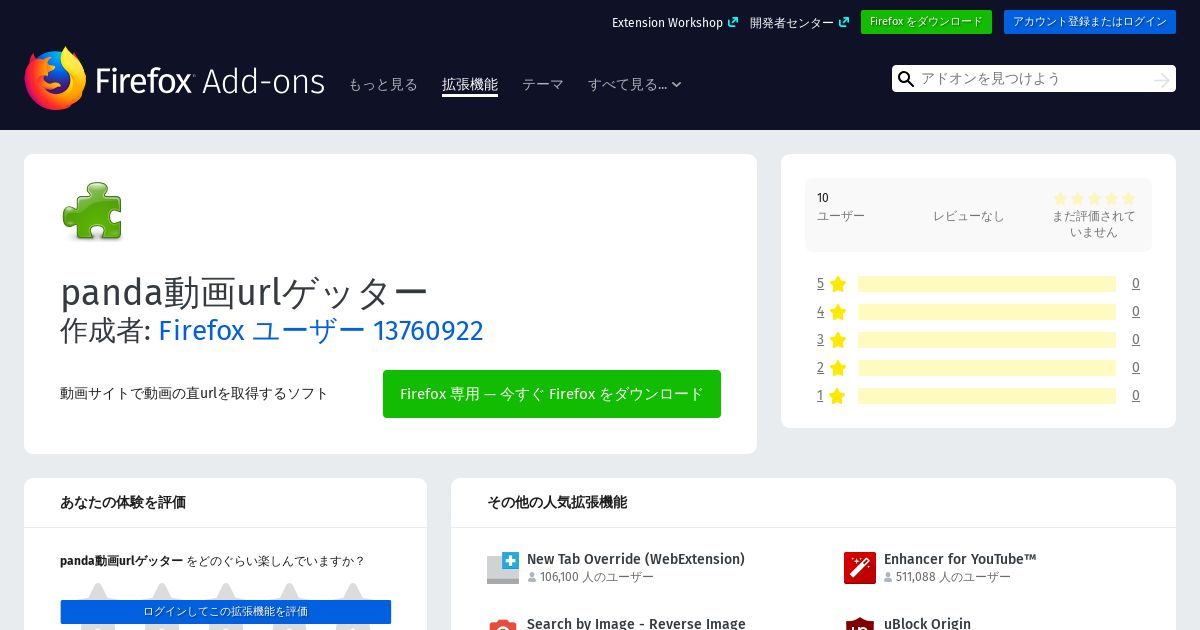Viewport: 1200px width, 630px height.
Task: Click the 3-star rating bar
Action: [x=987, y=340]
